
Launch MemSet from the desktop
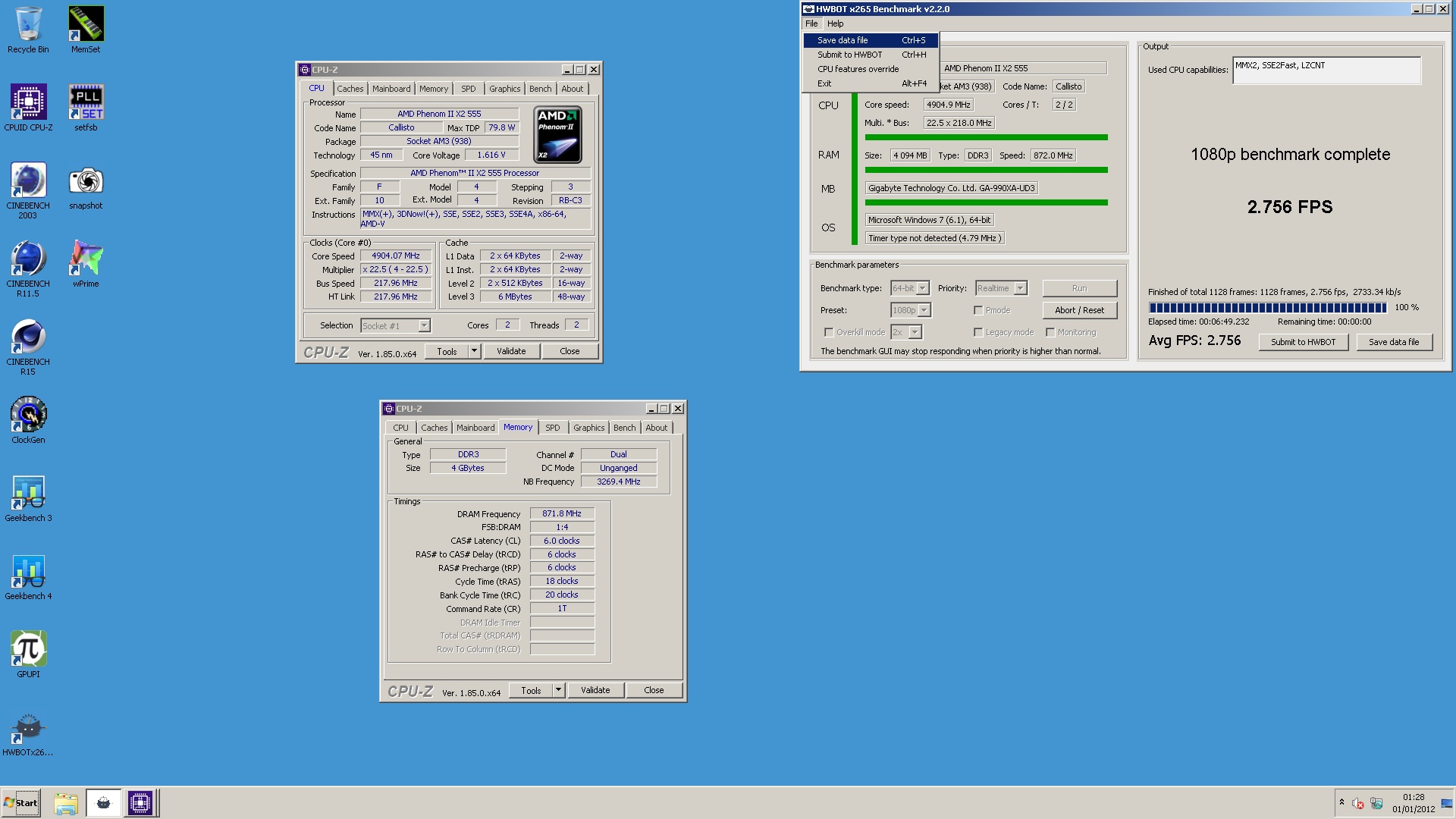pyautogui.click(x=86, y=30)
